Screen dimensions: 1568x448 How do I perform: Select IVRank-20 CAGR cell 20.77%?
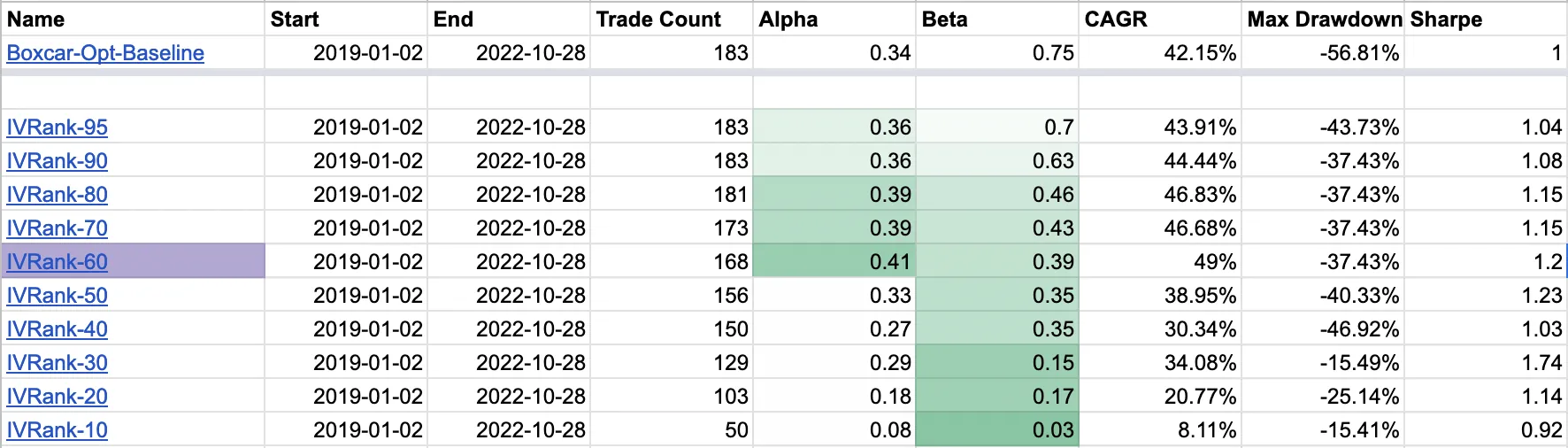tap(1160, 397)
